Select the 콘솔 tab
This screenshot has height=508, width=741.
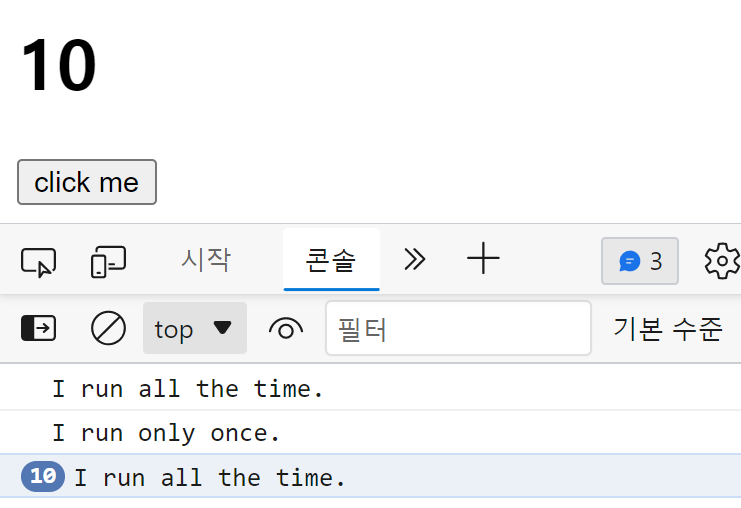pyautogui.click(x=331, y=260)
